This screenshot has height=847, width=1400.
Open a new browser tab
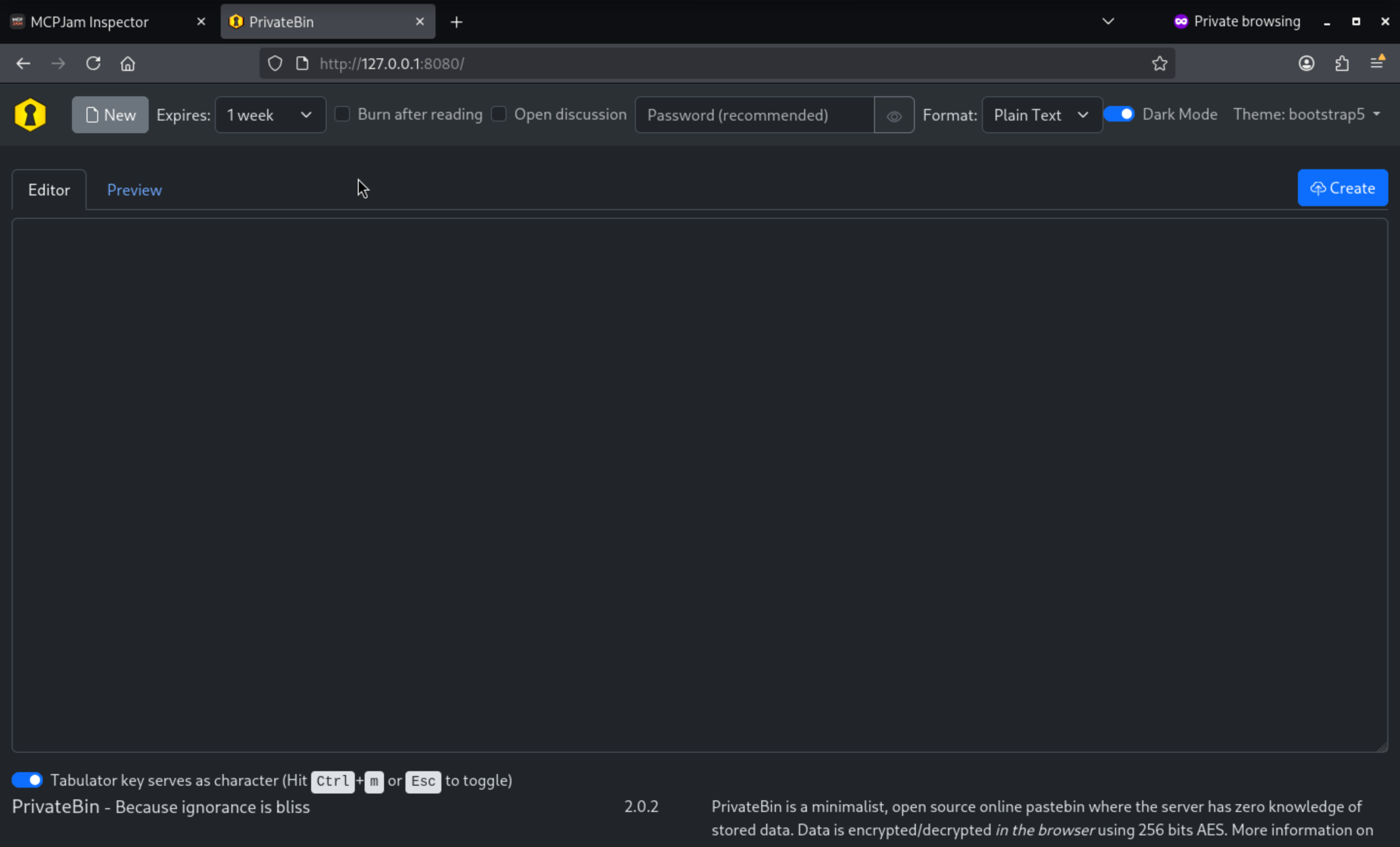click(456, 22)
